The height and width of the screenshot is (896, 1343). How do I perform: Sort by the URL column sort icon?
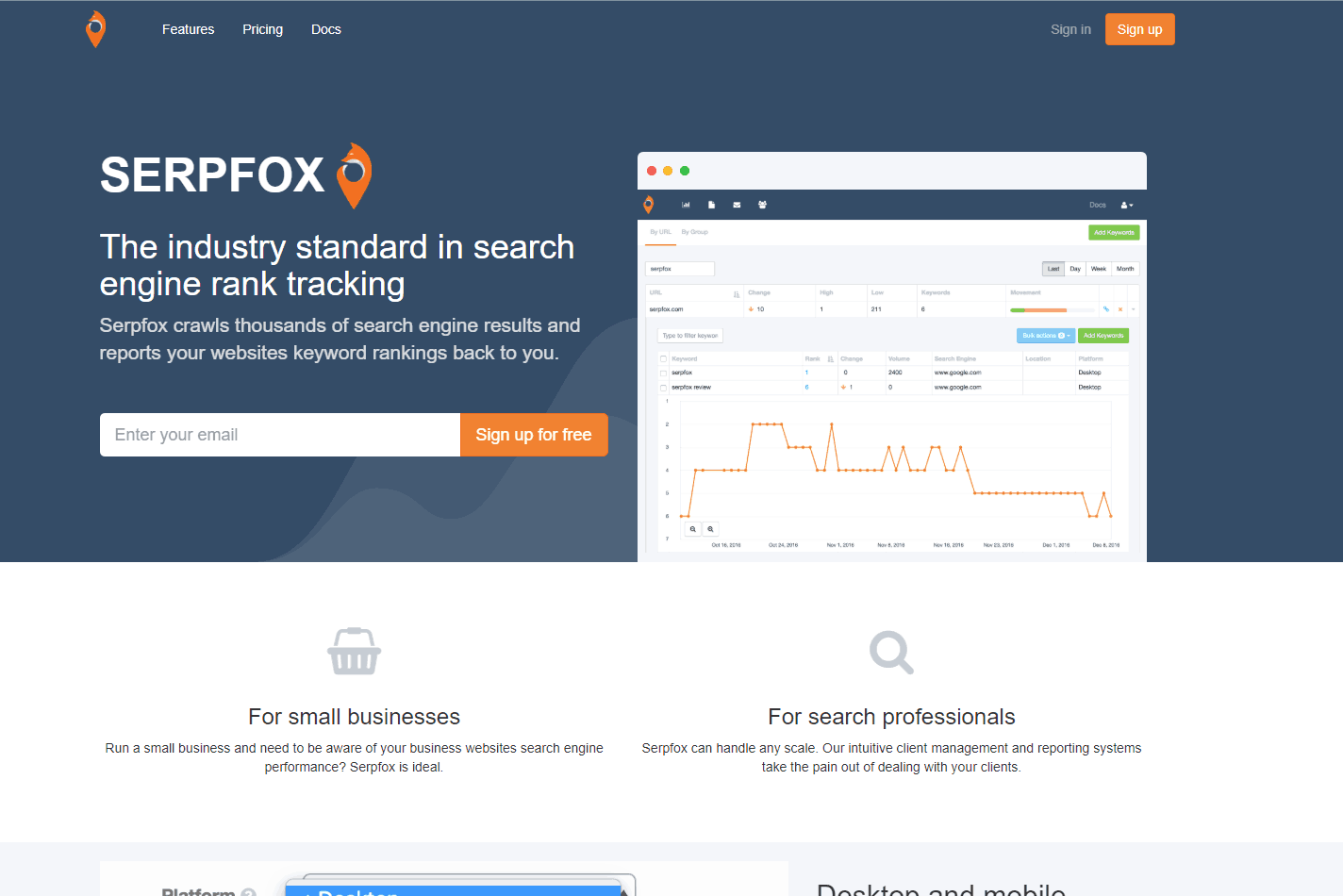737,294
